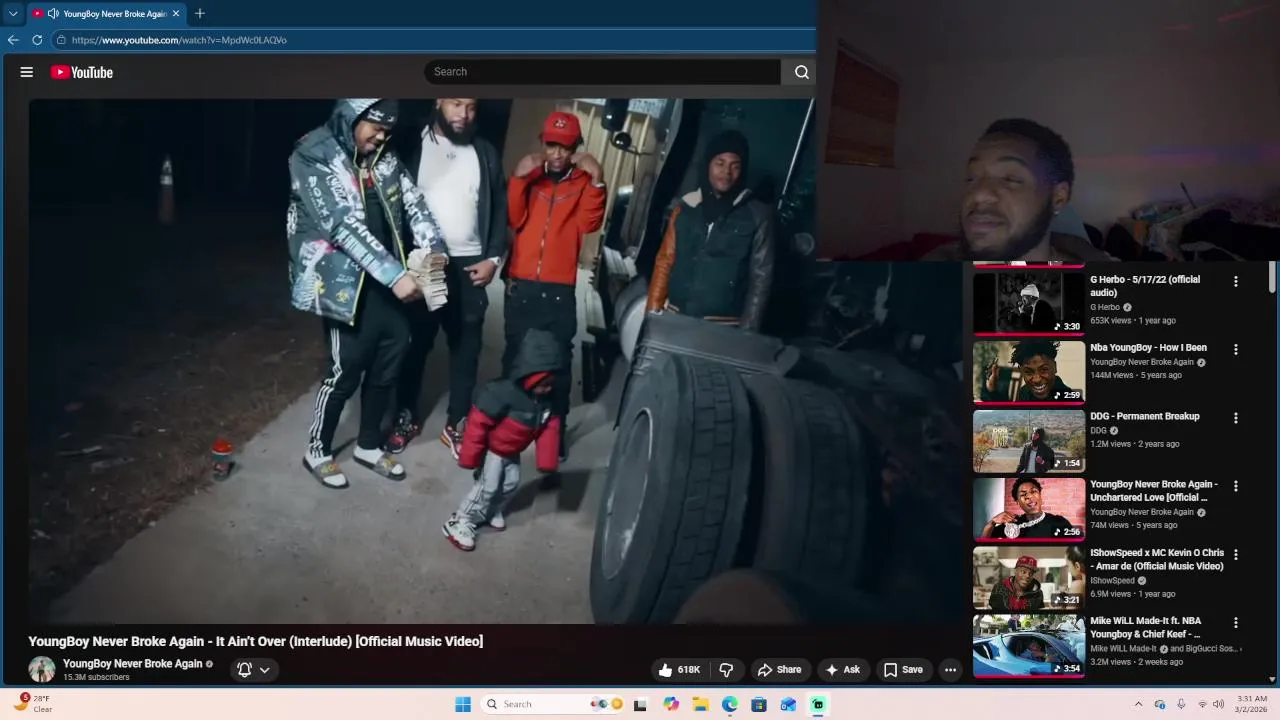Open the Windows Start menu
The width and height of the screenshot is (1280, 720).
pyautogui.click(x=463, y=704)
